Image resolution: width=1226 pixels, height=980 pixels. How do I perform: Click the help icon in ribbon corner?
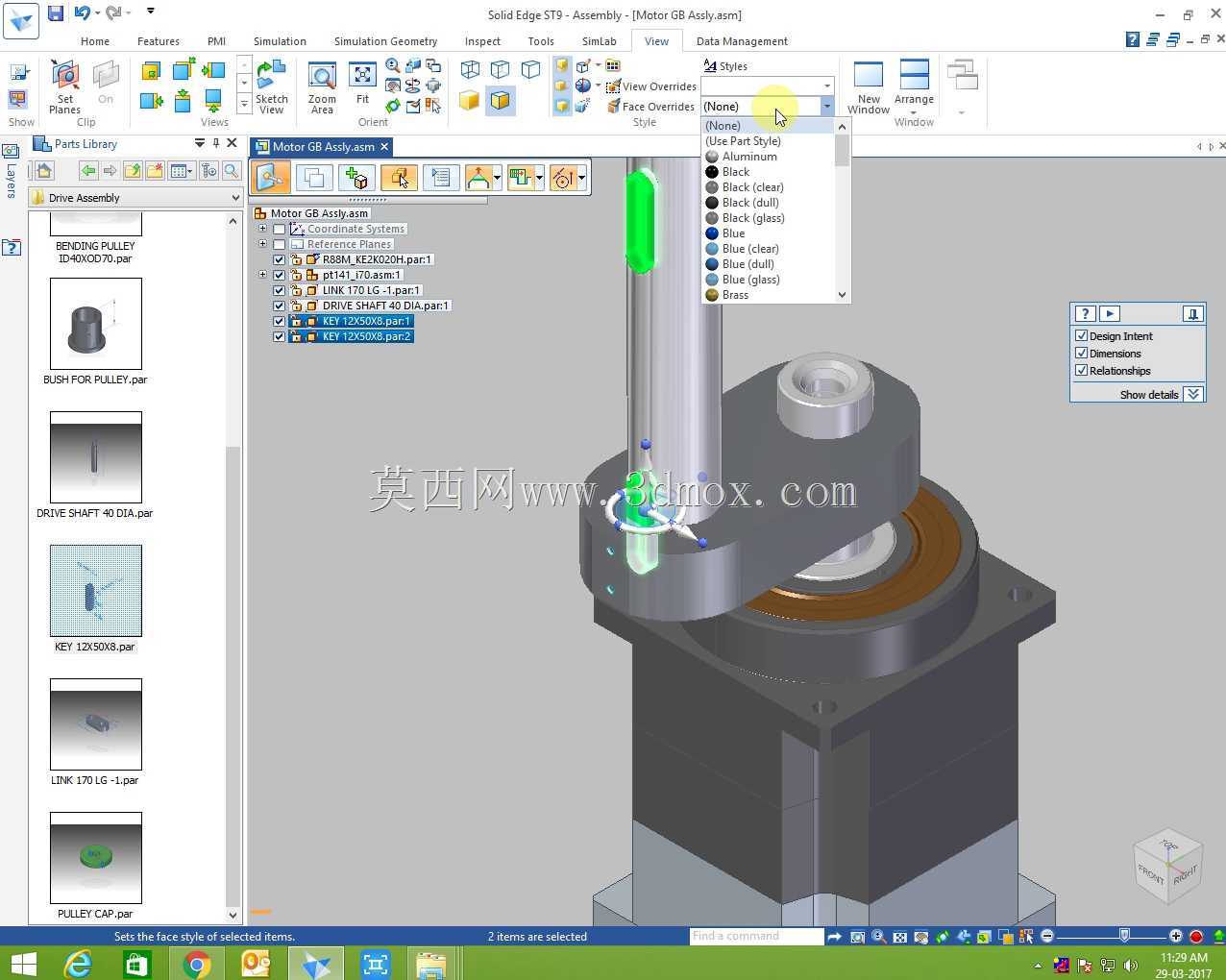1133,39
